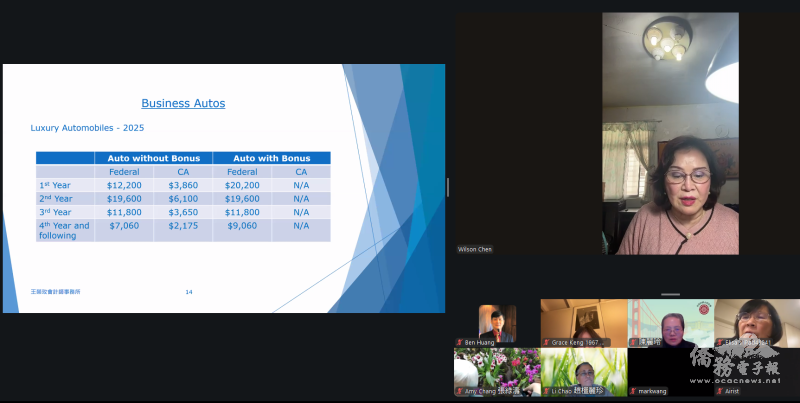
Task: Click the muted mic icon next to mariwang
Action: pyautogui.click(x=633, y=390)
